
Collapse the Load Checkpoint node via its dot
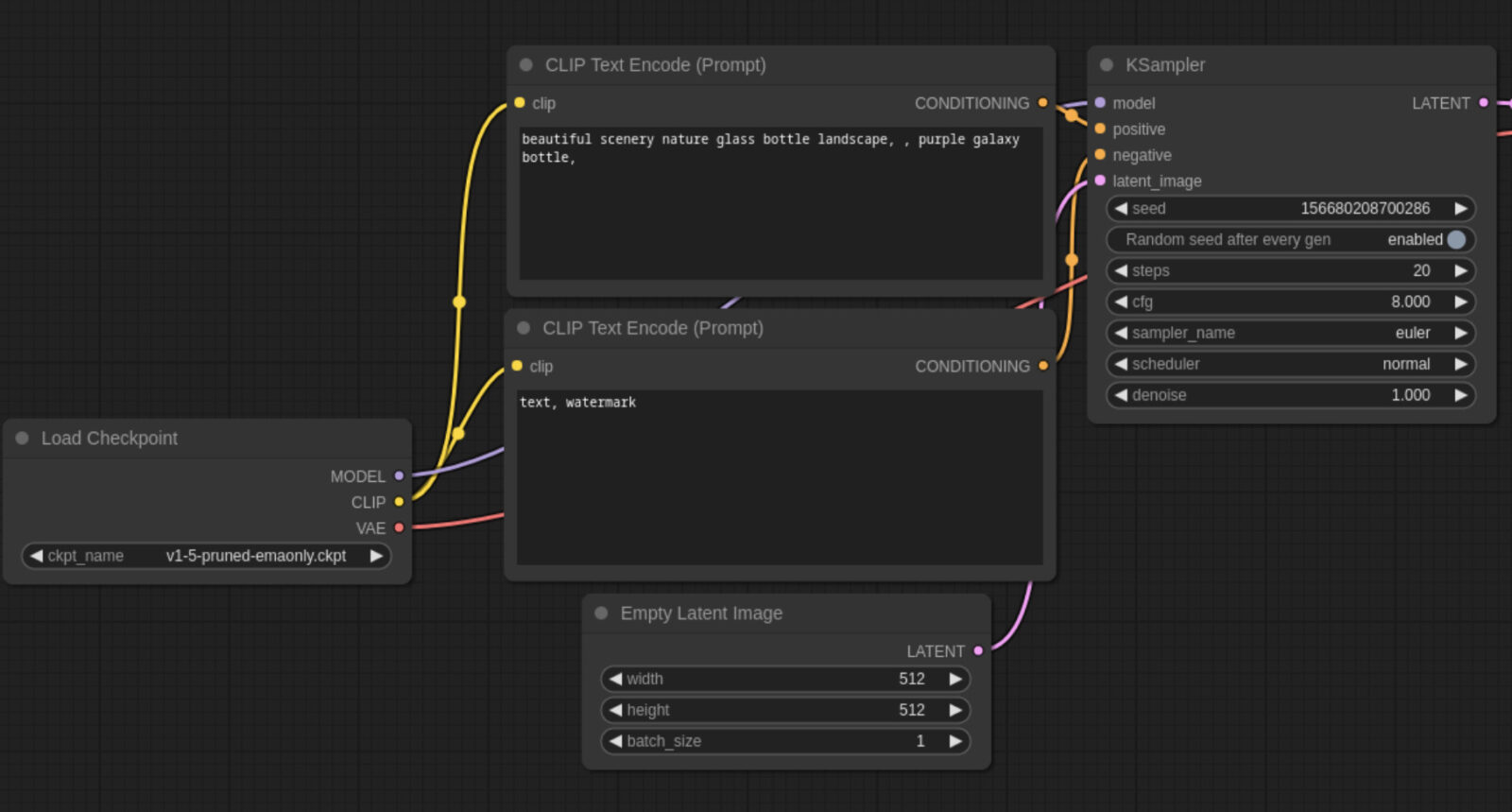click(22, 439)
